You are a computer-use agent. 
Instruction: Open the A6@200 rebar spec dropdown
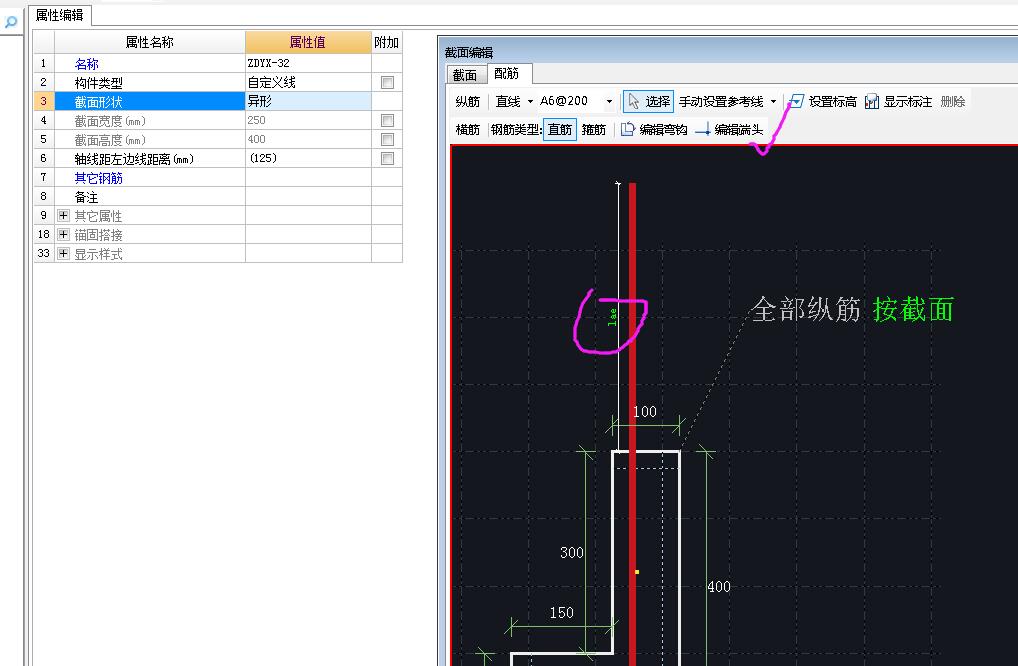(609, 101)
